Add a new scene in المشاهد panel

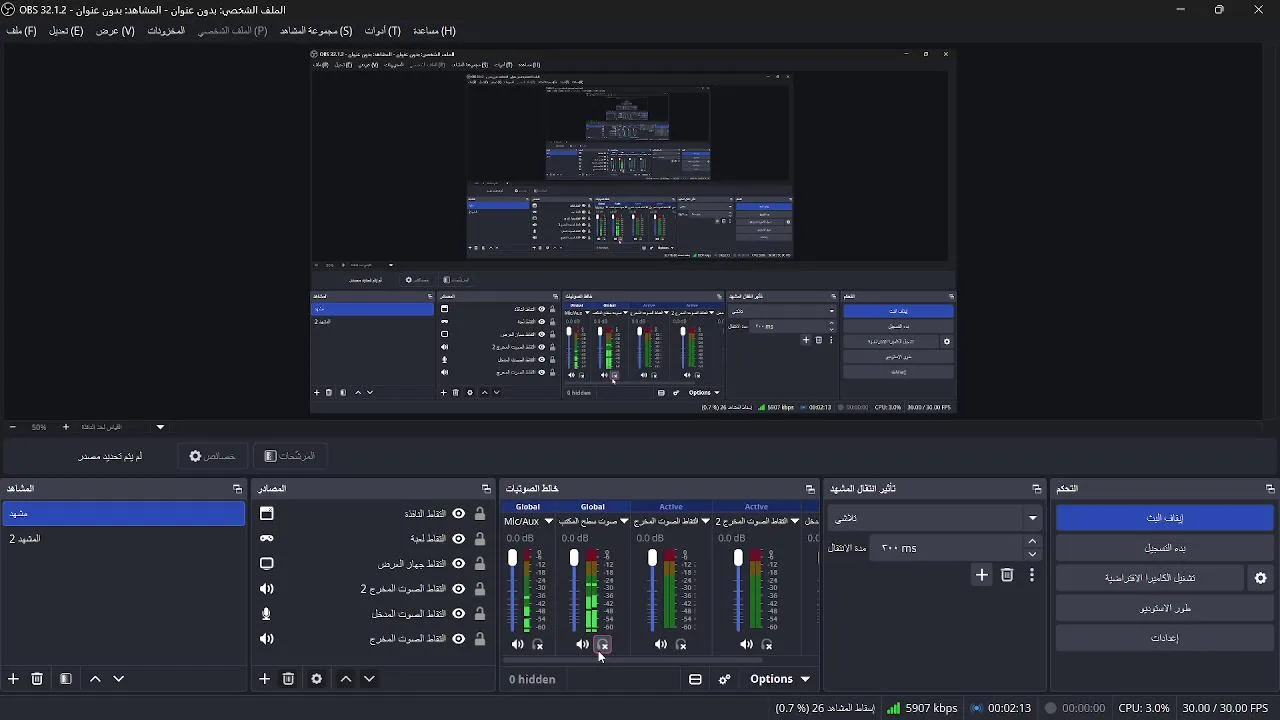(x=13, y=678)
